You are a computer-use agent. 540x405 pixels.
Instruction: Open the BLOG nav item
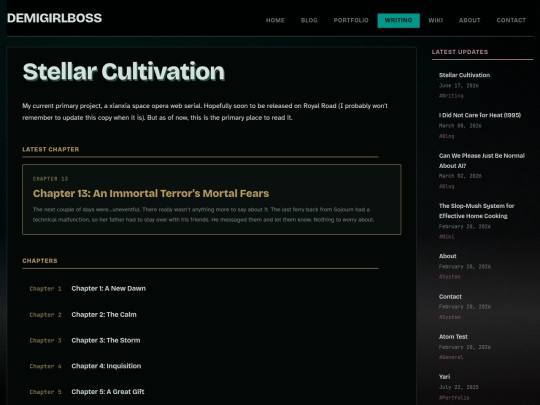point(309,20)
